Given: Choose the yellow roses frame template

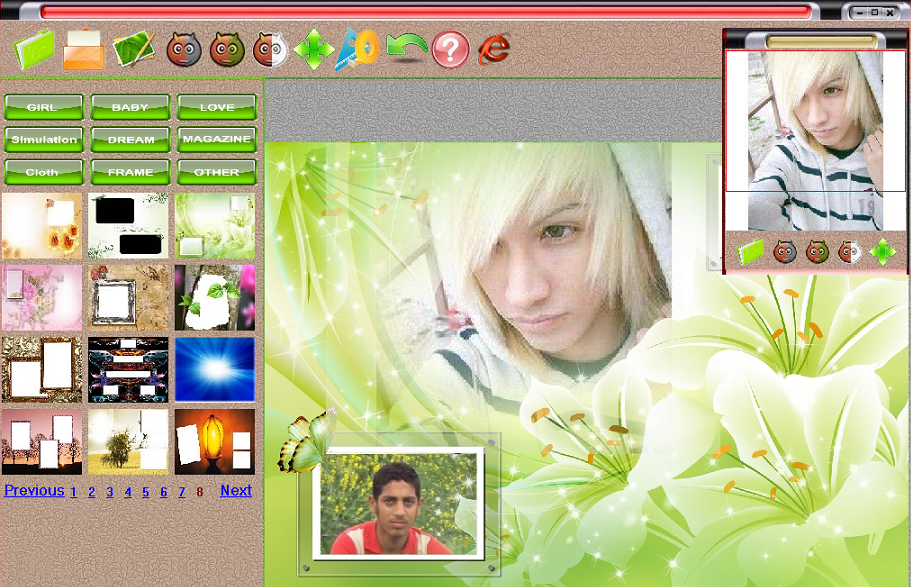Looking at the screenshot, I should pyautogui.click(x=42, y=226).
